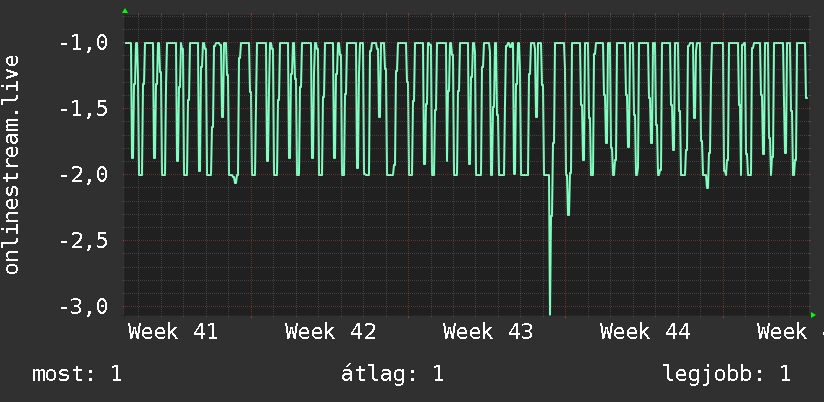Viewport: 824px width, 402px height.
Task: Click the -3,0 y-axis value
Action: [84, 307]
